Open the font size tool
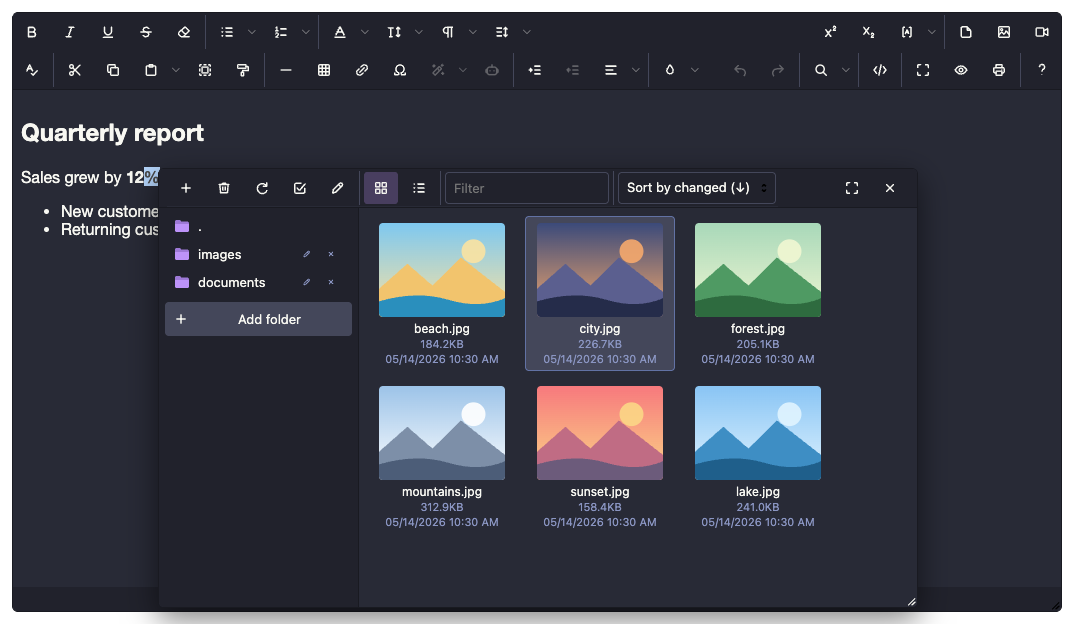The image size is (1074, 624). coord(394,32)
